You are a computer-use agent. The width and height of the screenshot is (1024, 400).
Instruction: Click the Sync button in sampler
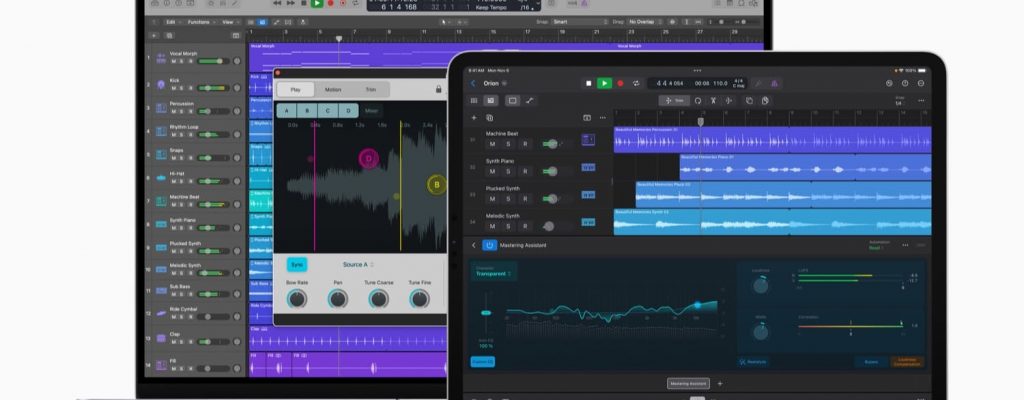point(297,265)
